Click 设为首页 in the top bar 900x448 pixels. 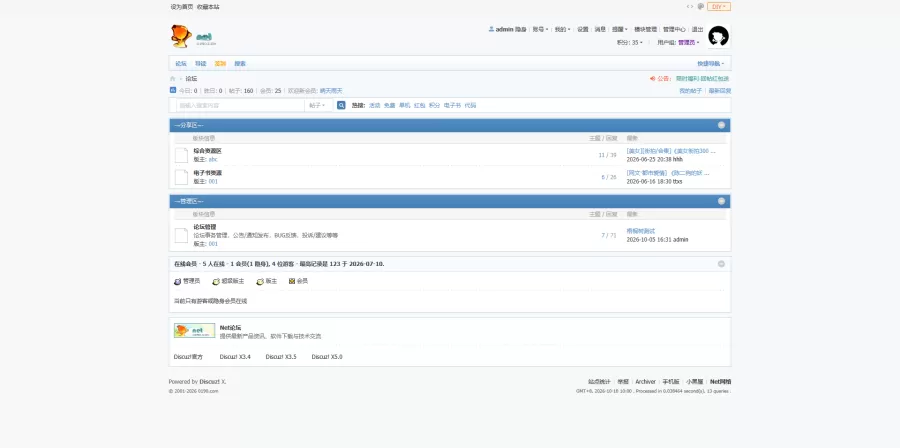(182, 7)
